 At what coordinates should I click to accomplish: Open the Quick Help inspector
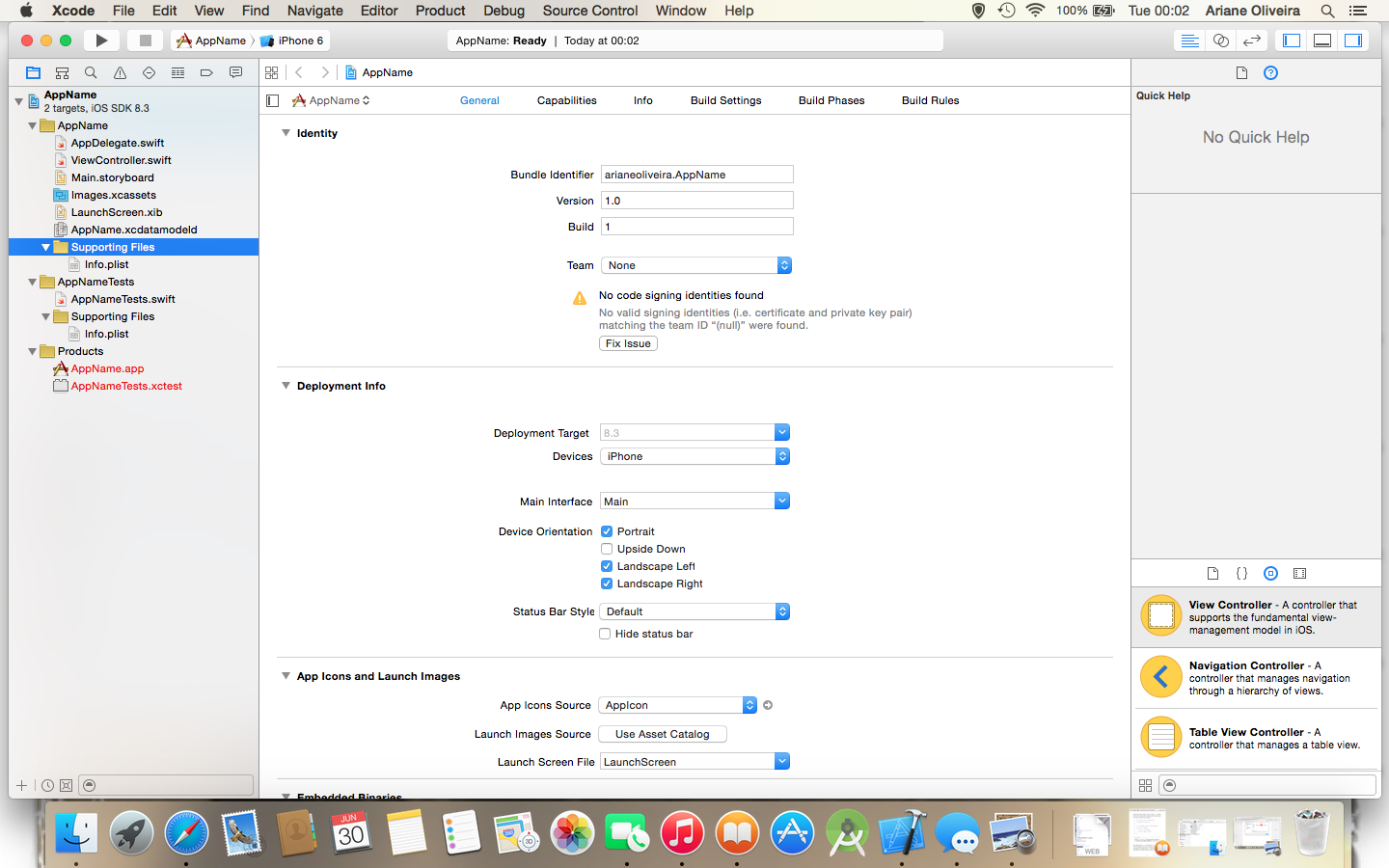point(1270,72)
